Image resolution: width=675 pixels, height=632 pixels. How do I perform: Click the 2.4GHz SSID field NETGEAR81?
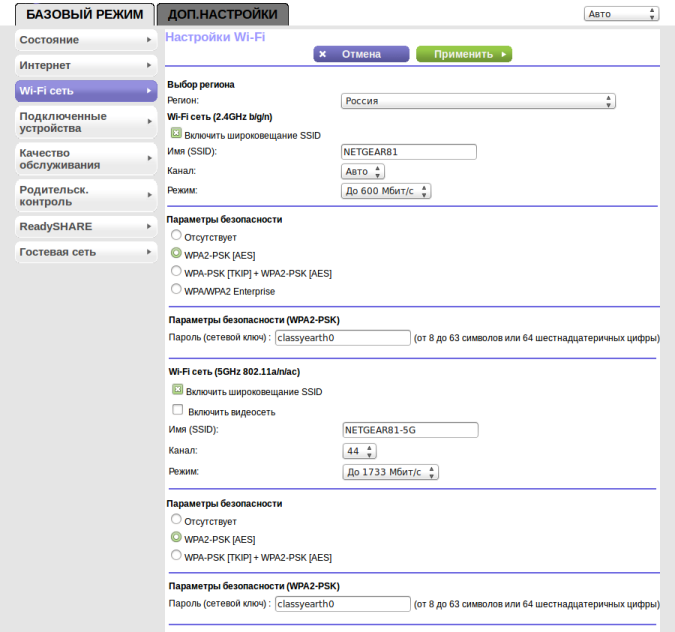[409, 152]
